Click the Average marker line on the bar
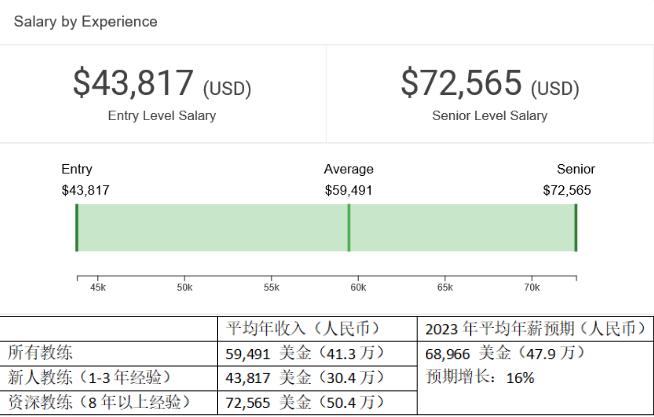This screenshot has height=417, width=654. coord(348,228)
